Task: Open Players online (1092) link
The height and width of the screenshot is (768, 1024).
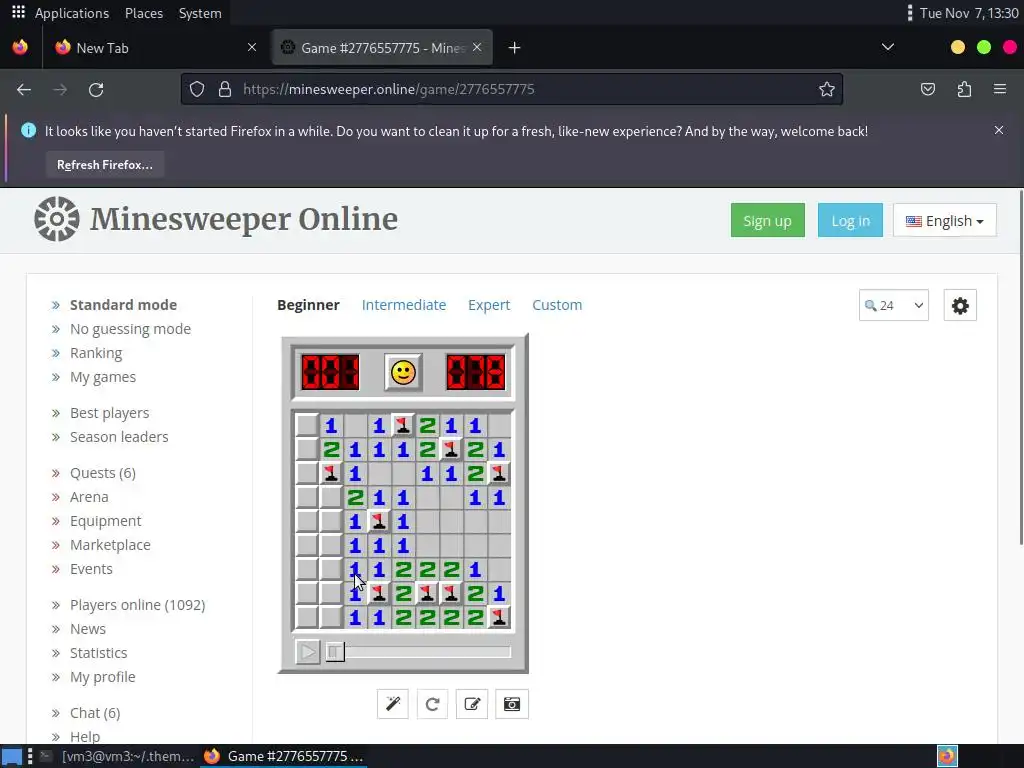Action: 138,605
